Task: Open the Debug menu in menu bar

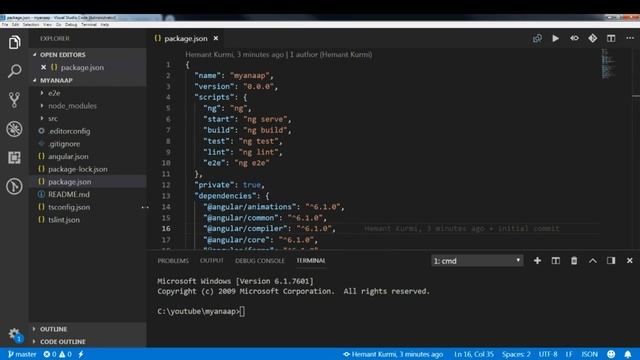Action: 71,24
